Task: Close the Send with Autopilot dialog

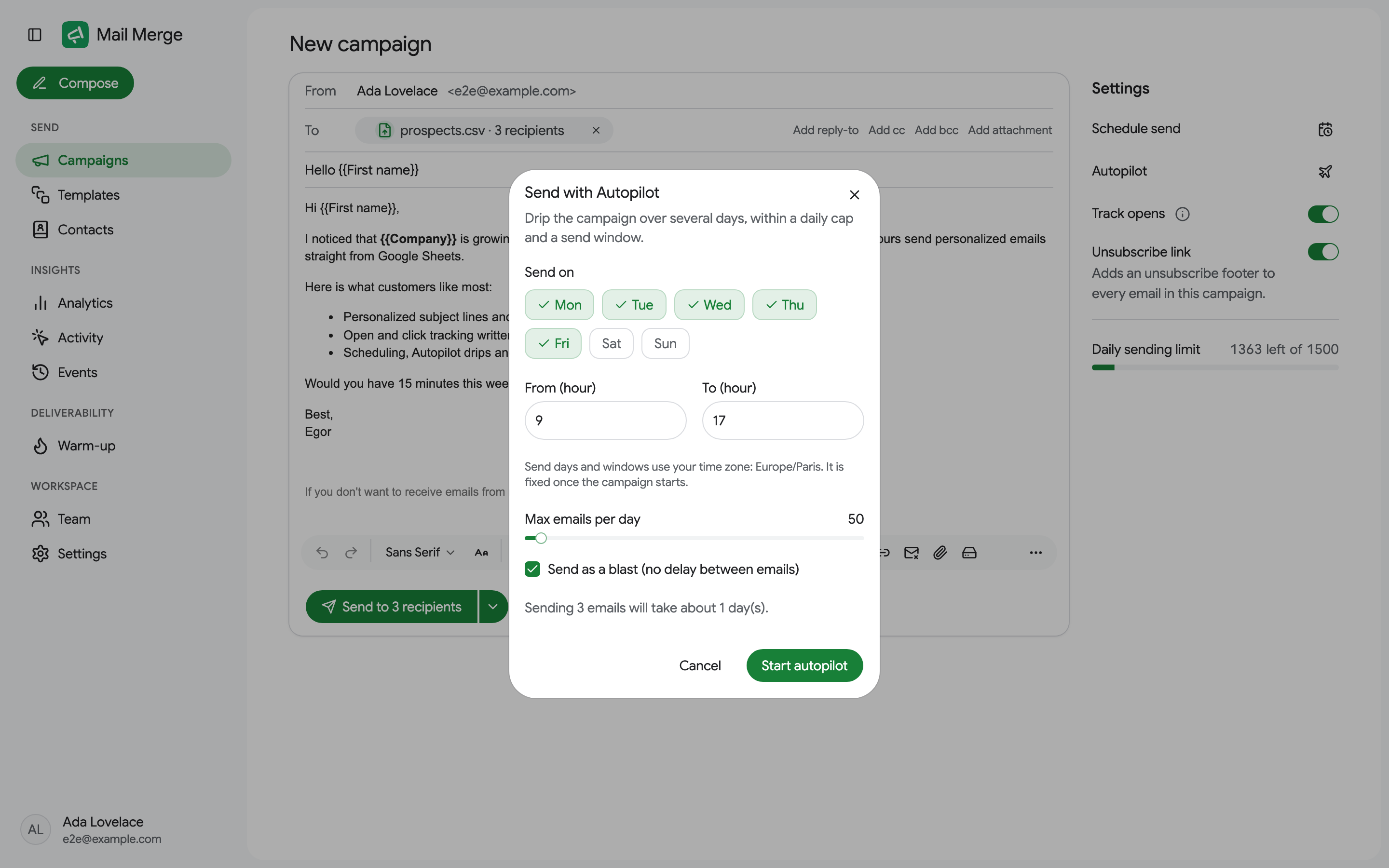Action: [854, 195]
